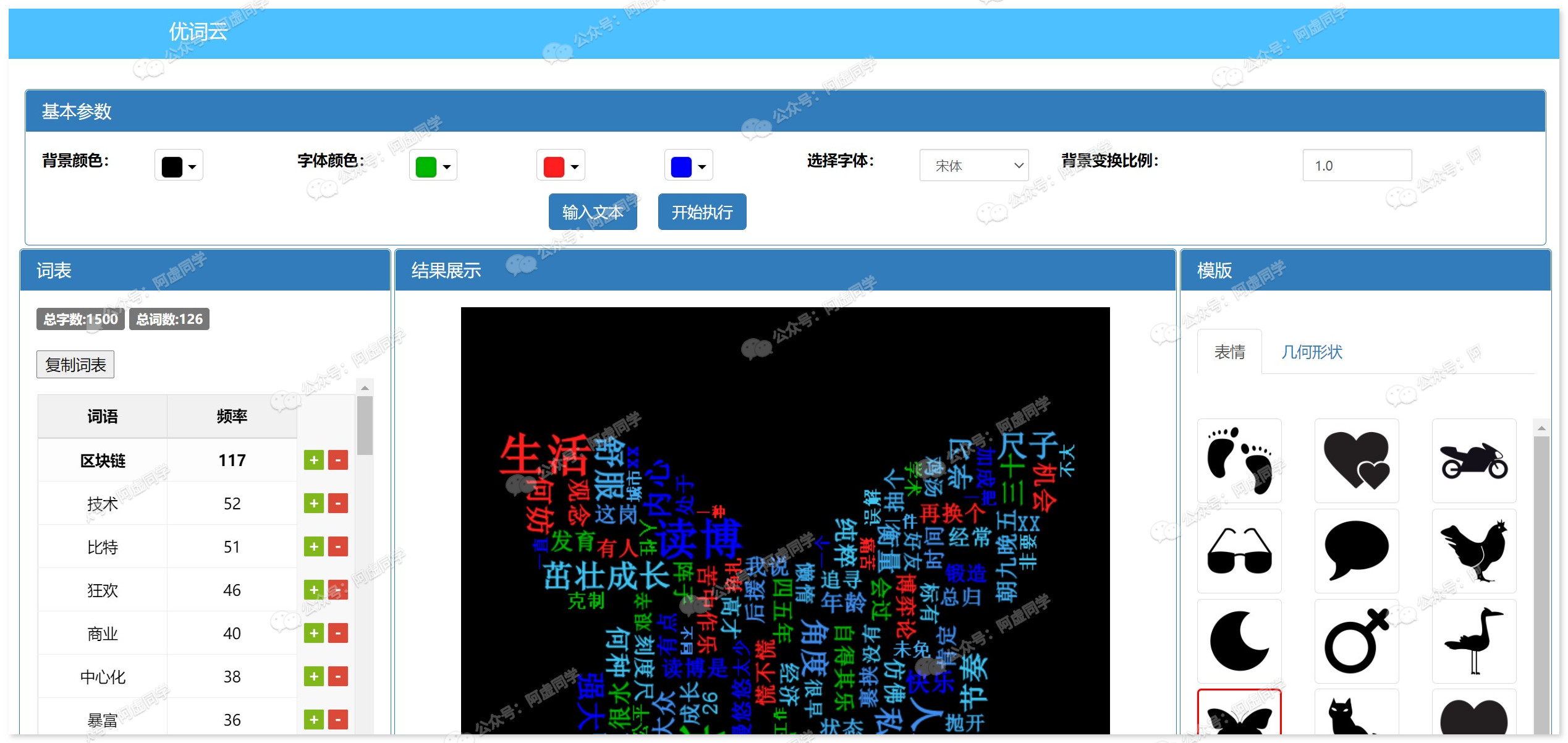The image size is (1568, 743).
Task: Select the footprints template icon
Action: tap(1239, 461)
